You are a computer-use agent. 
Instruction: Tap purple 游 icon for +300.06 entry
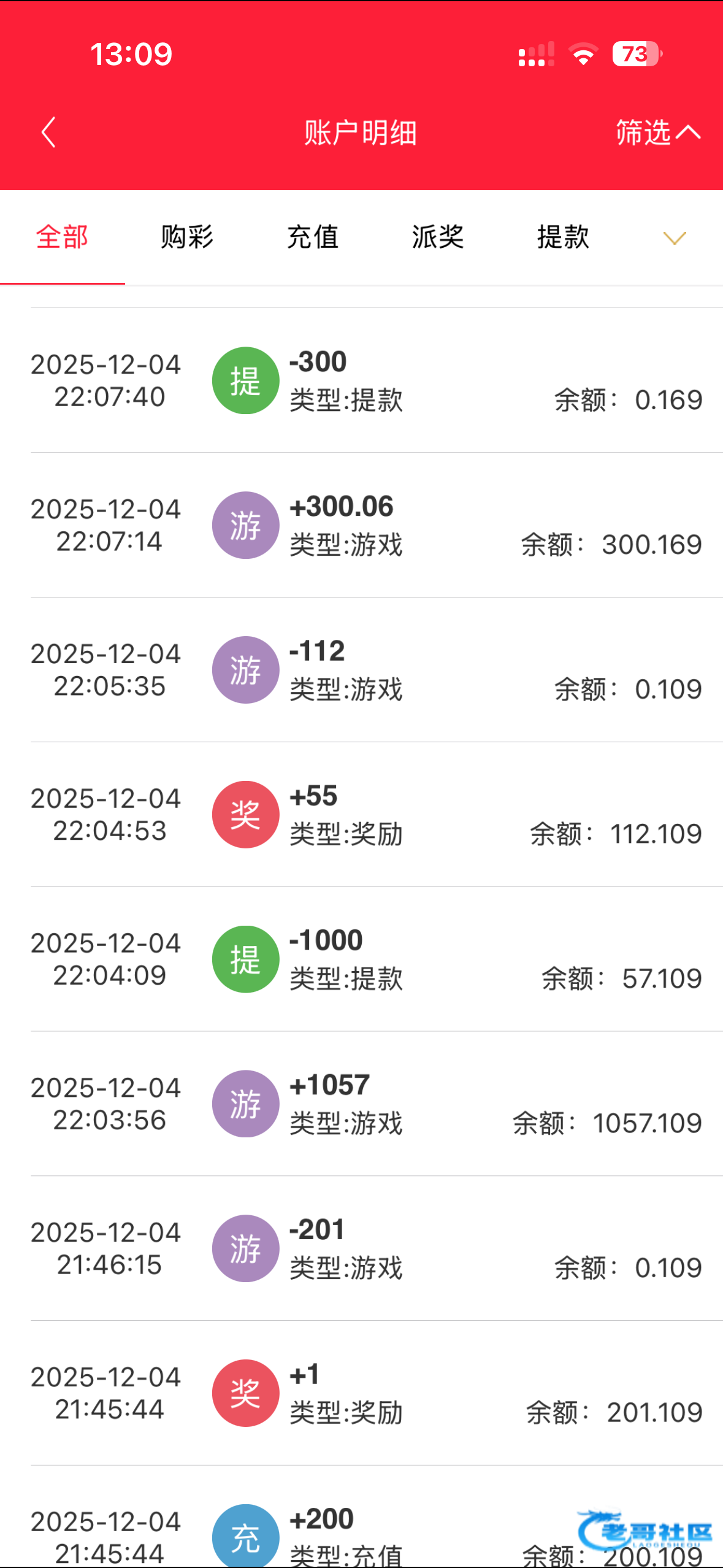[x=245, y=526]
